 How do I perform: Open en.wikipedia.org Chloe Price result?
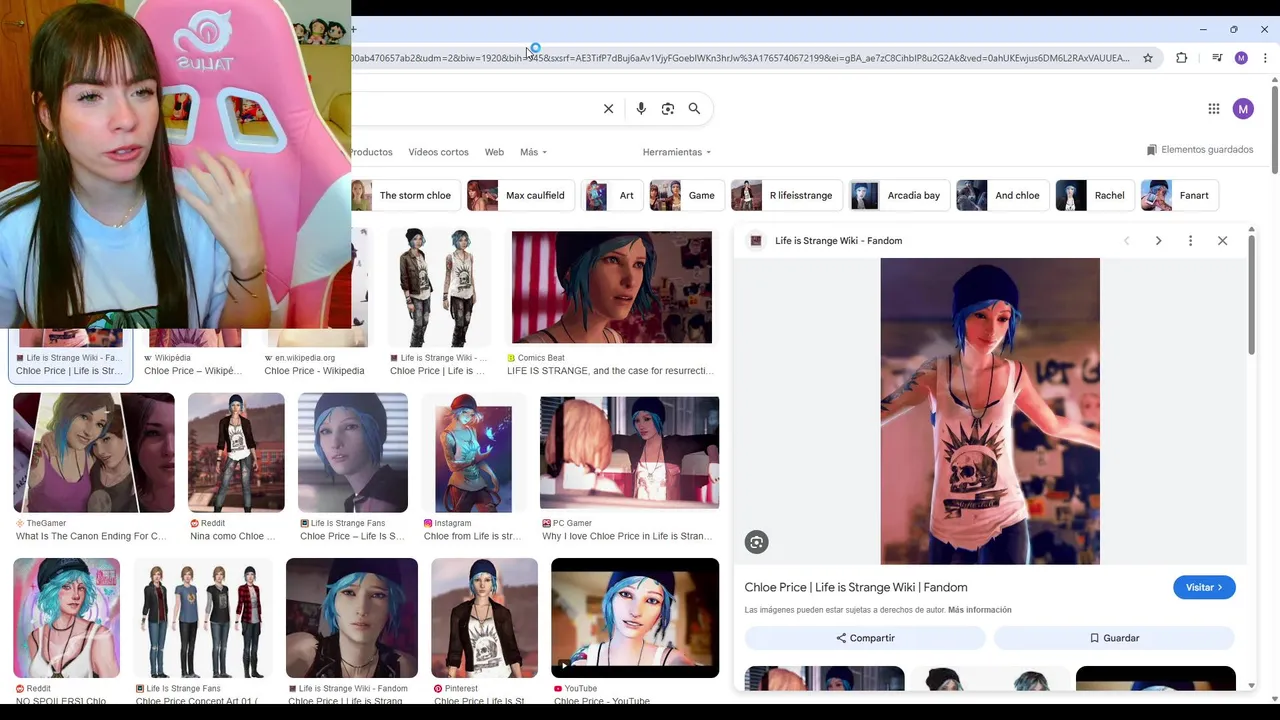click(314, 365)
